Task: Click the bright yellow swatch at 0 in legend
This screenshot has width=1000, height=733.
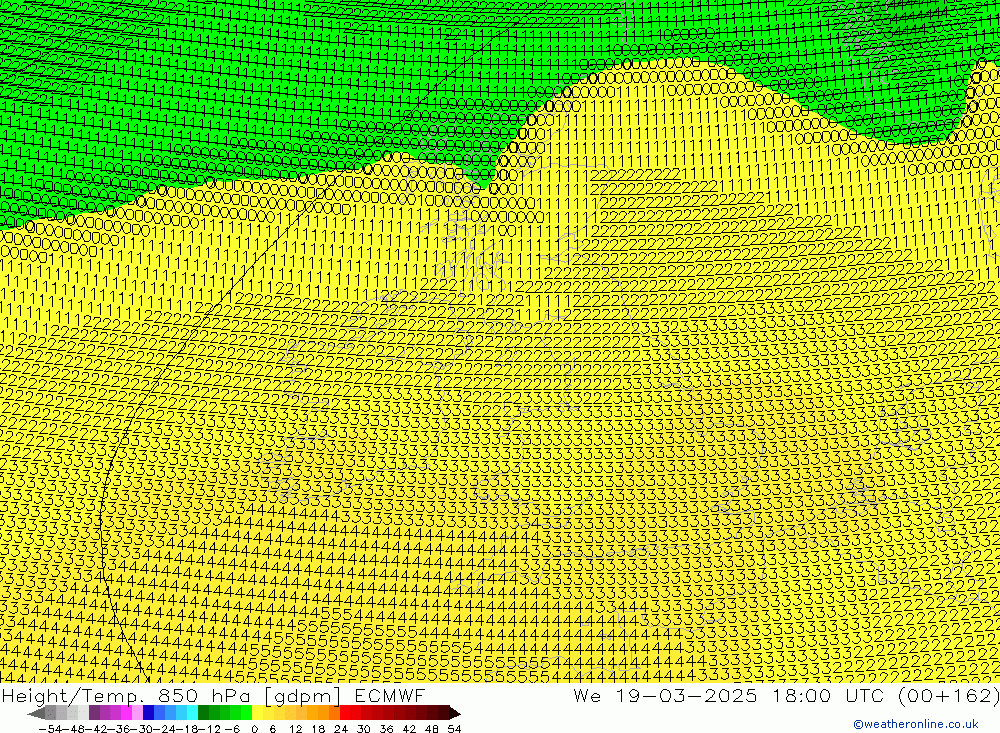Action: point(258,713)
